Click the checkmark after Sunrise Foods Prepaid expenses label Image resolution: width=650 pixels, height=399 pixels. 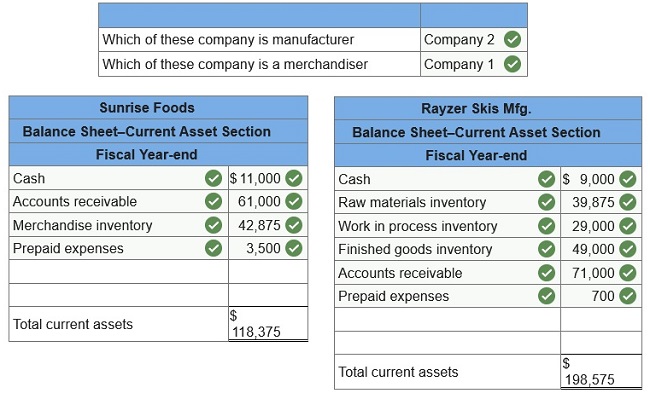213,248
